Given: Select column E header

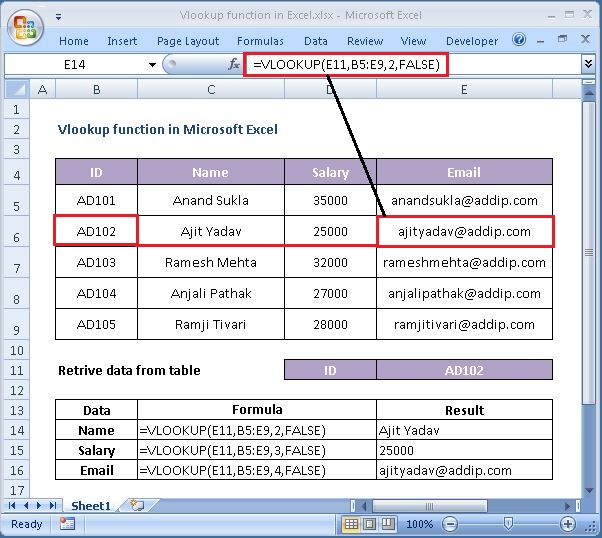Looking at the screenshot, I should [464, 89].
